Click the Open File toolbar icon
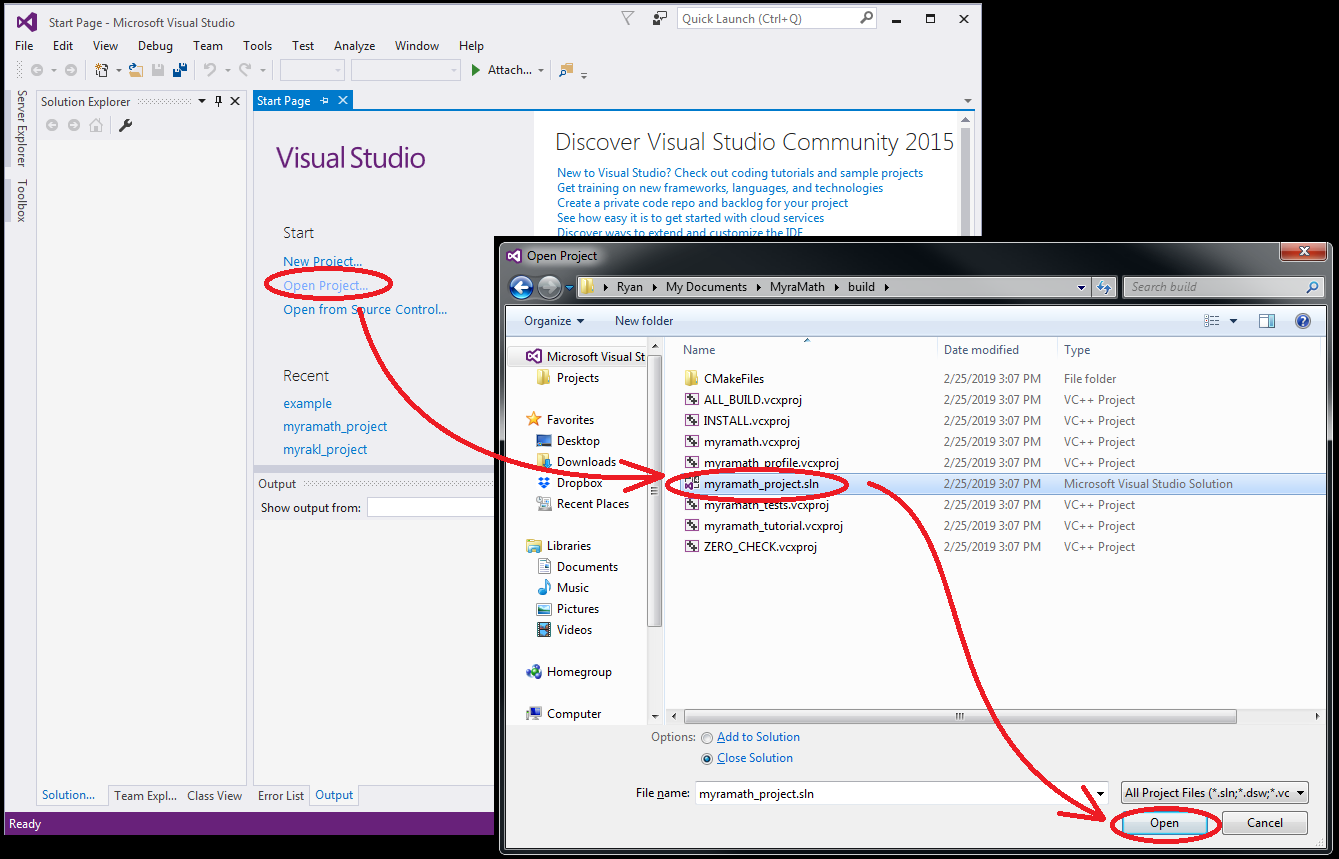Screen dimensions: 1339x859 pos(135,70)
